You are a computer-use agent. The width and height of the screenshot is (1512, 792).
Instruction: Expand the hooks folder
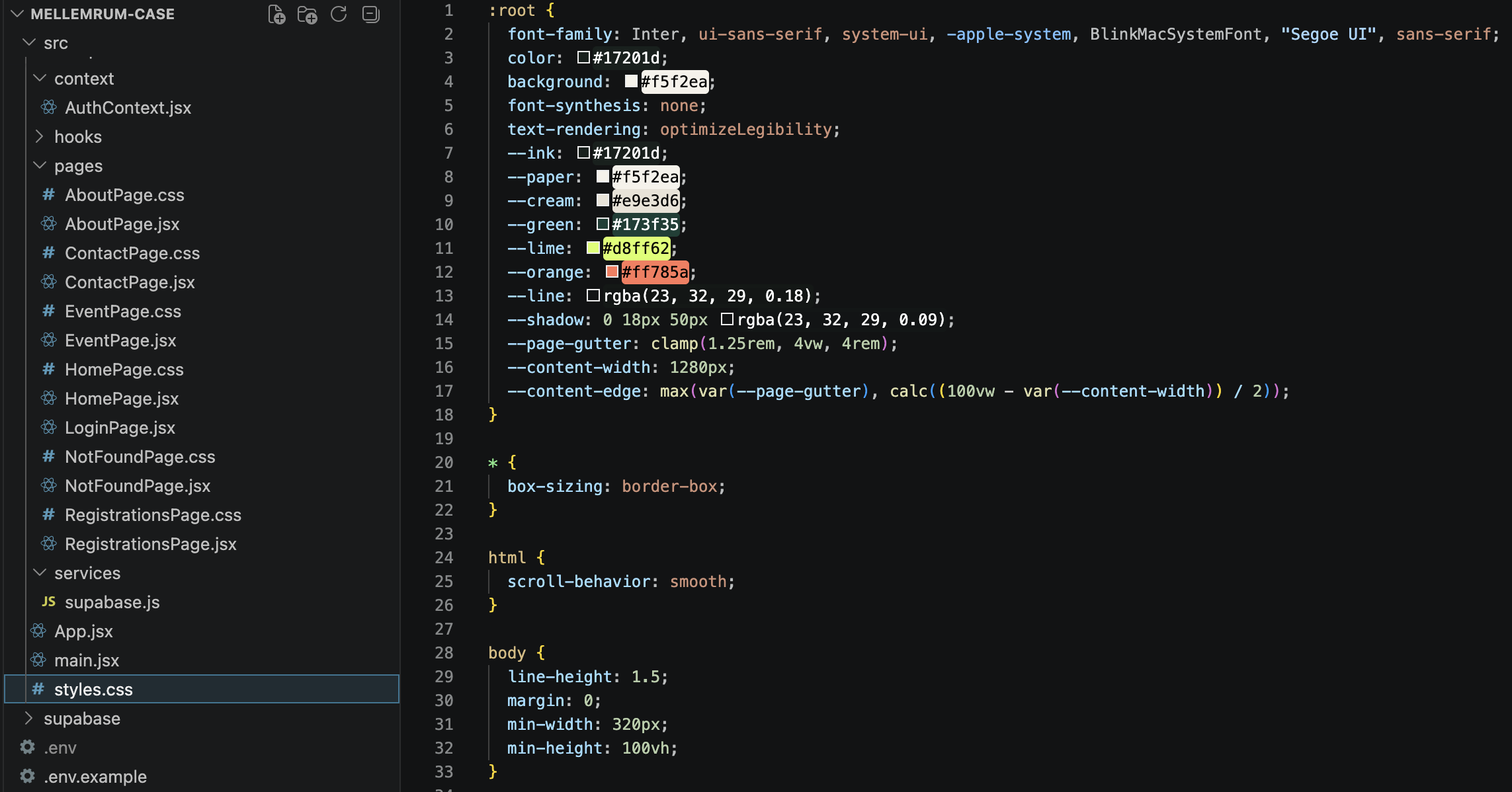[40, 136]
